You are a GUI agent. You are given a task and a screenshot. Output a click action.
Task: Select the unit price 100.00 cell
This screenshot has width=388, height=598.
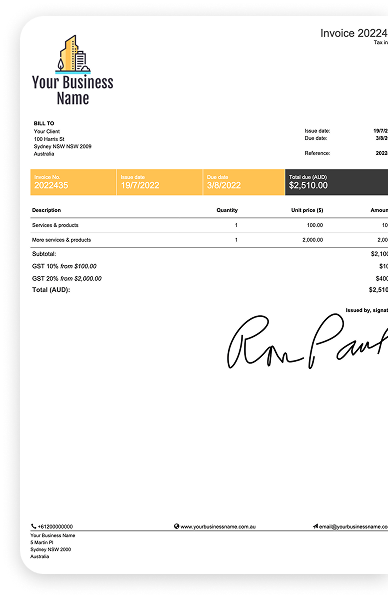pyautogui.click(x=315, y=225)
